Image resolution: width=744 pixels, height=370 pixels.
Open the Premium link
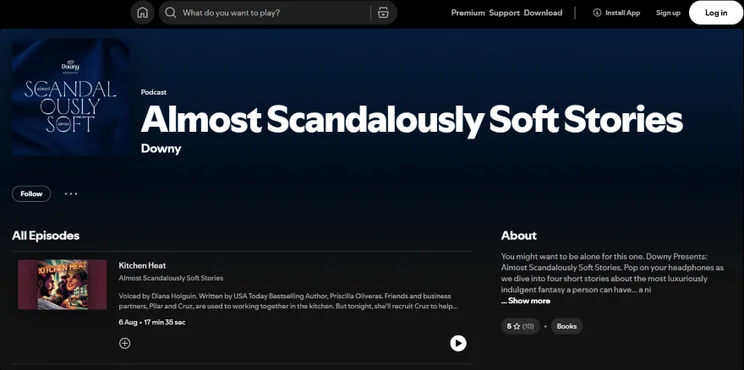tap(468, 13)
